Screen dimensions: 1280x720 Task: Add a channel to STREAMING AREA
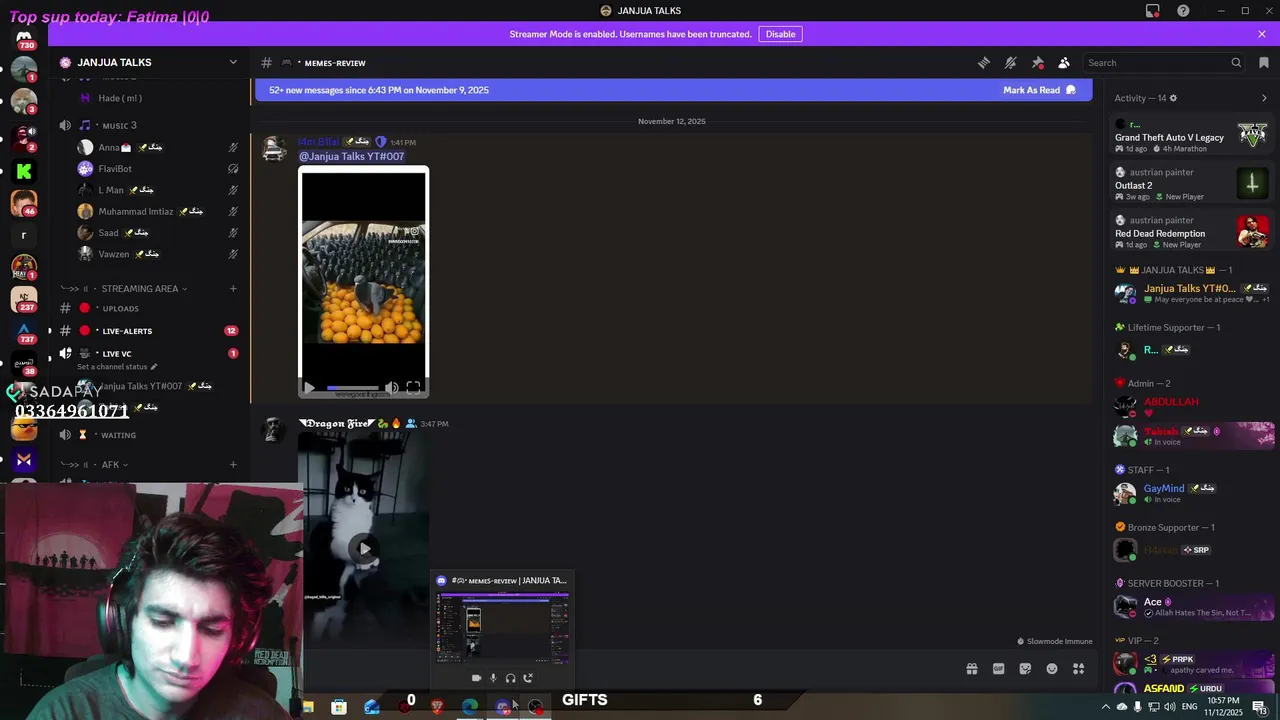[233, 289]
